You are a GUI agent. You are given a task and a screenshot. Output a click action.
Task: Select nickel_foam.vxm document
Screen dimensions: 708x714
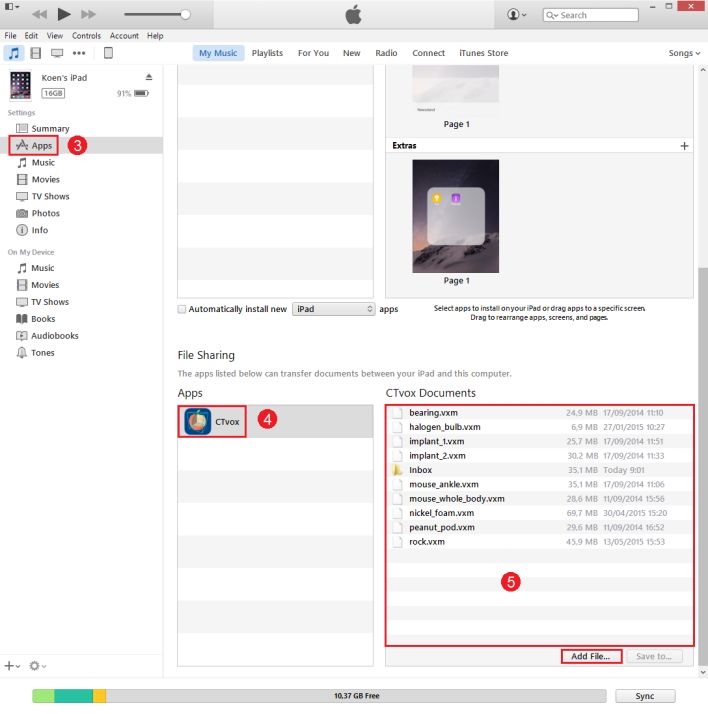click(540, 513)
